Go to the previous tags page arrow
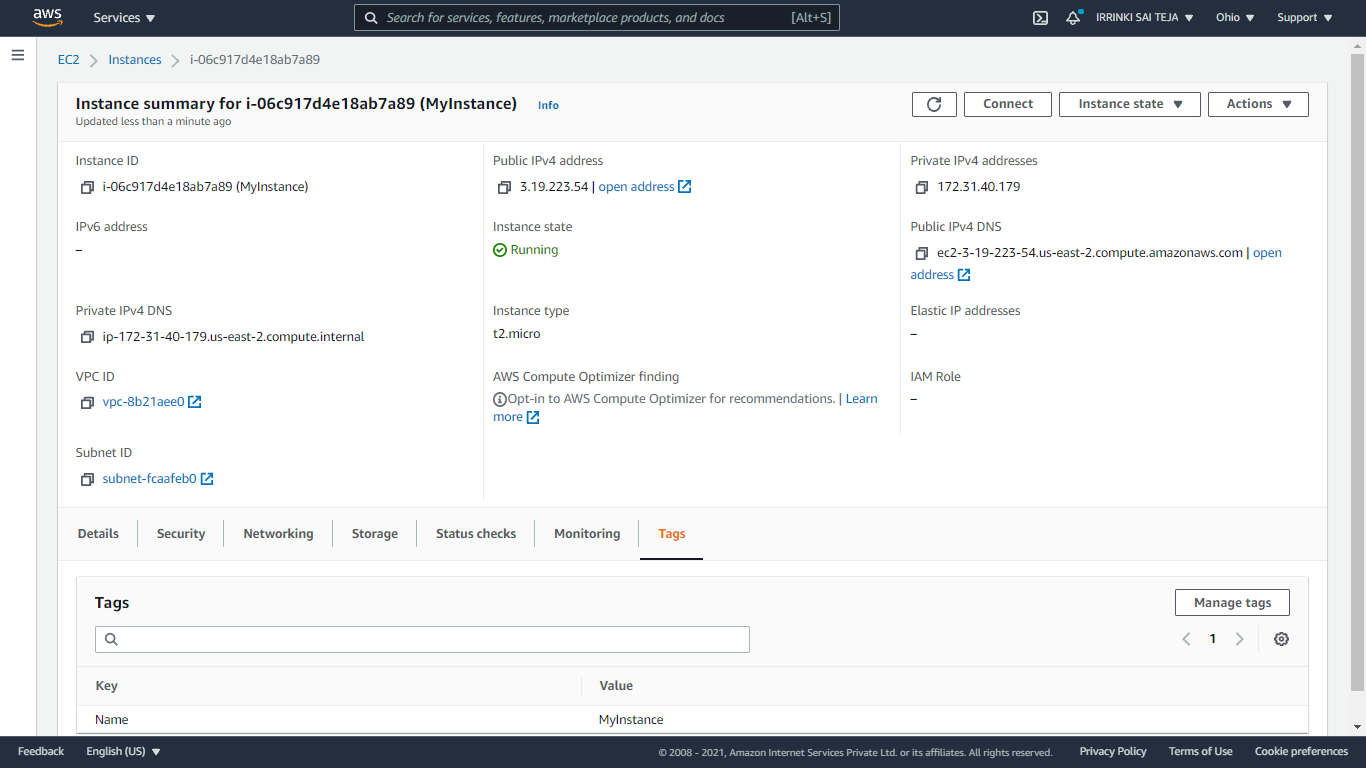Viewport: 1366px width, 768px height. (1186, 639)
